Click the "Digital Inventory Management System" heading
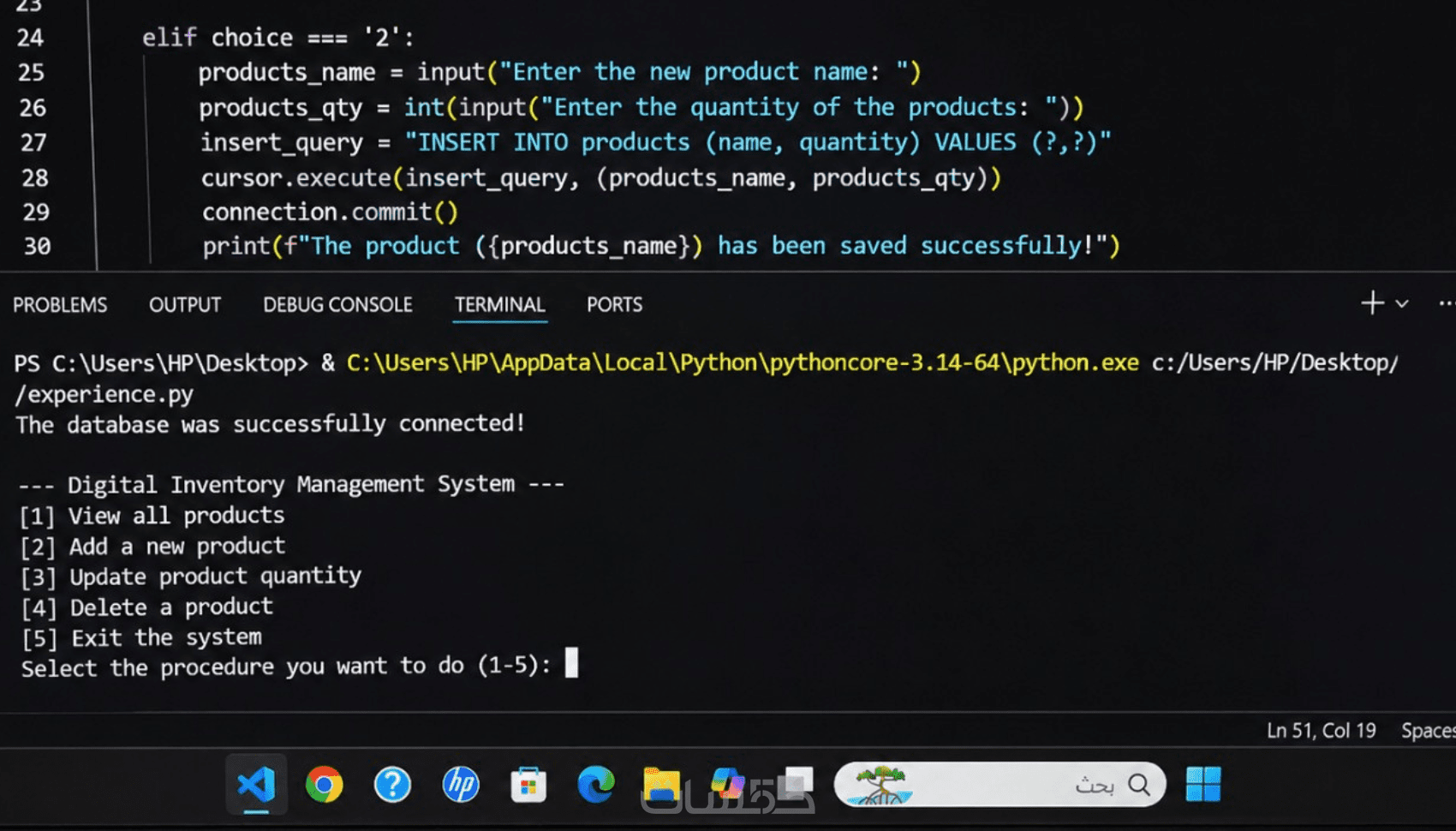The height and width of the screenshot is (831, 1456). pyautogui.click(x=291, y=485)
